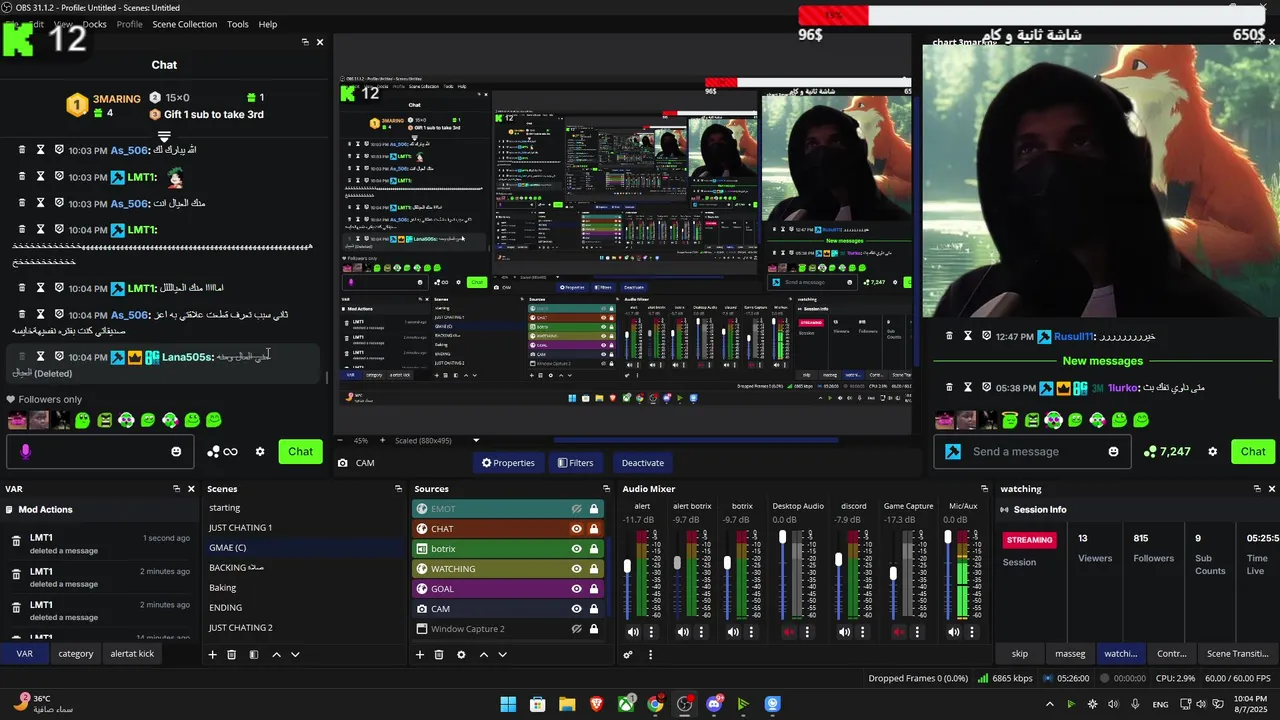This screenshot has width=1280, height=720.
Task: Move source down in Sources list
Action: click(x=503, y=655)
